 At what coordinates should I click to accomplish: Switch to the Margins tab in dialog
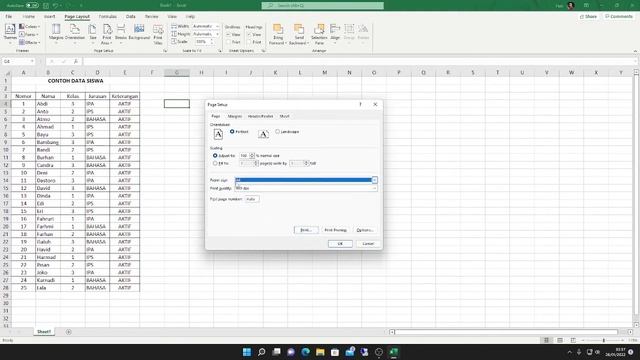coord(235,116)
